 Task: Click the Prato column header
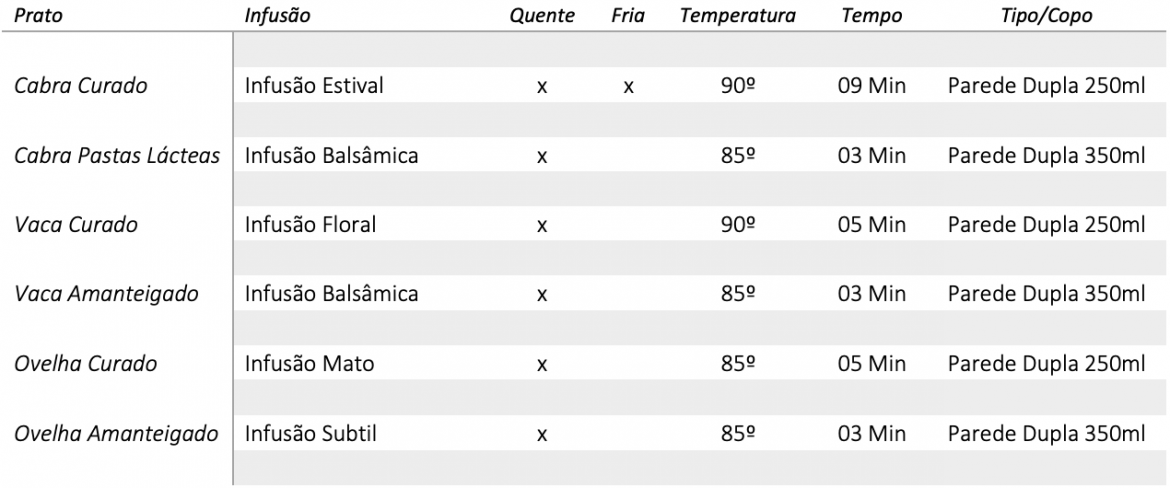(37, 16)
